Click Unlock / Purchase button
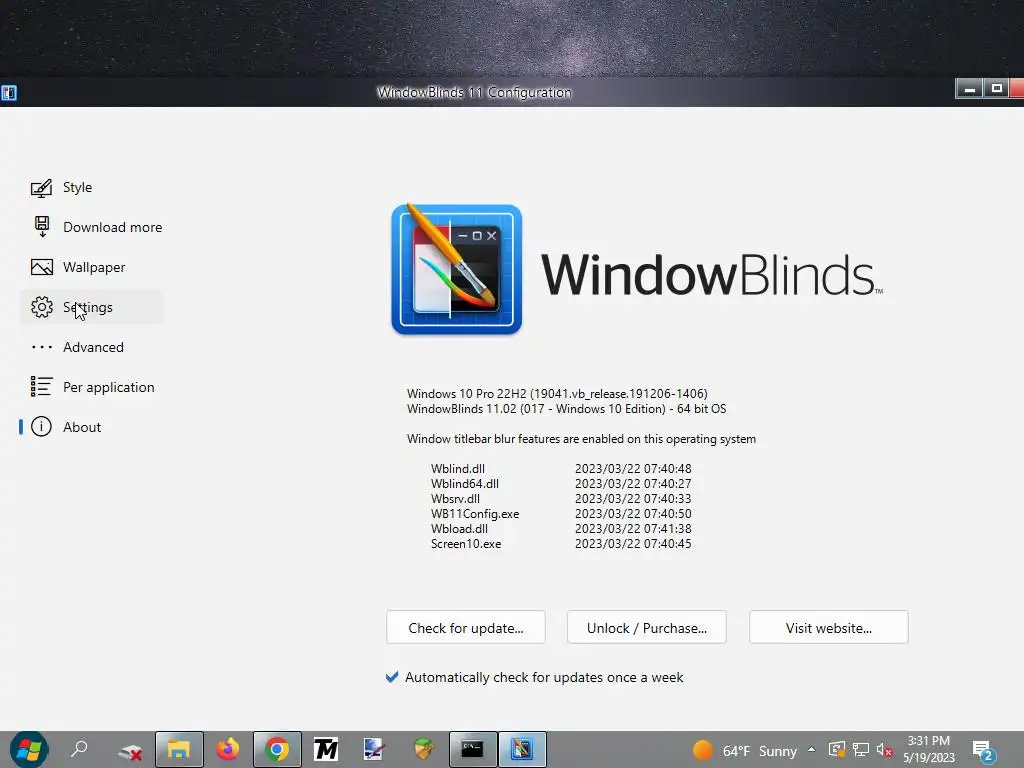 tap(647, 628)
